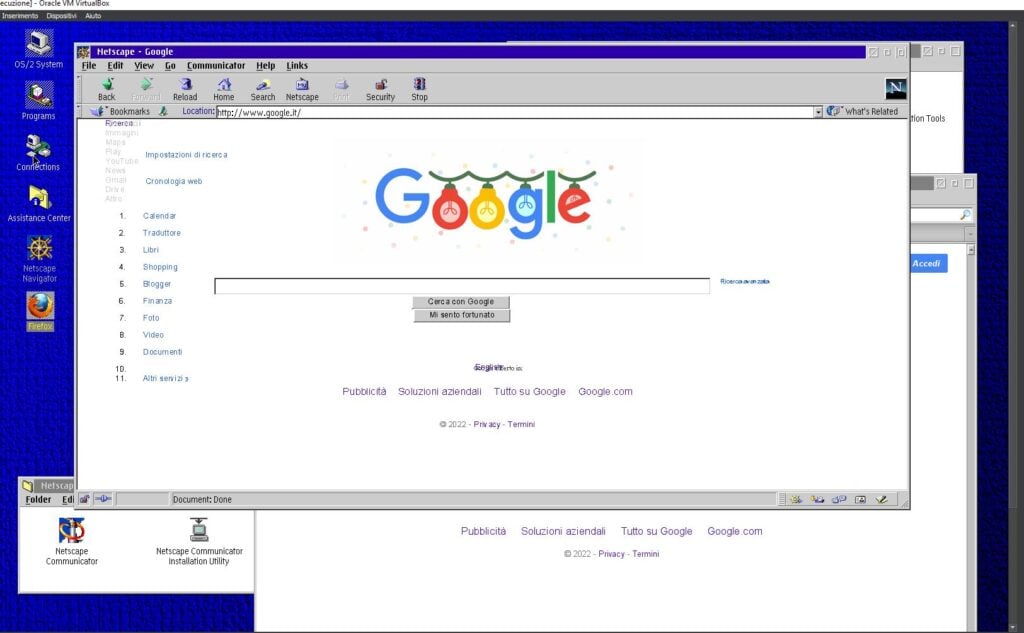This screenshot has width=1024, height=633.
Task: Select Netscape Communicator Installation Utility icon
Action: pyautogui.click(x=199, y=530)
